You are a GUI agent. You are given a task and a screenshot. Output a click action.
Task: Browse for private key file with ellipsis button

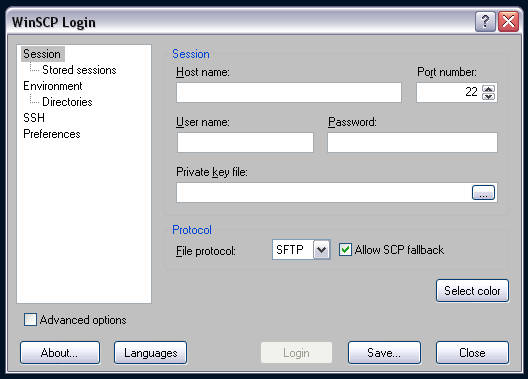click(483, 193)
